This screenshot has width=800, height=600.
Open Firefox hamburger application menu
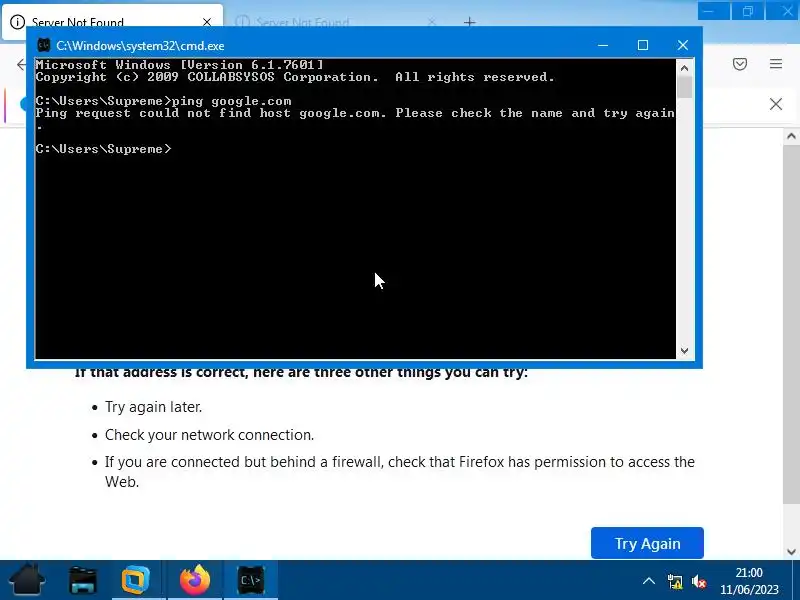point(776,64)
